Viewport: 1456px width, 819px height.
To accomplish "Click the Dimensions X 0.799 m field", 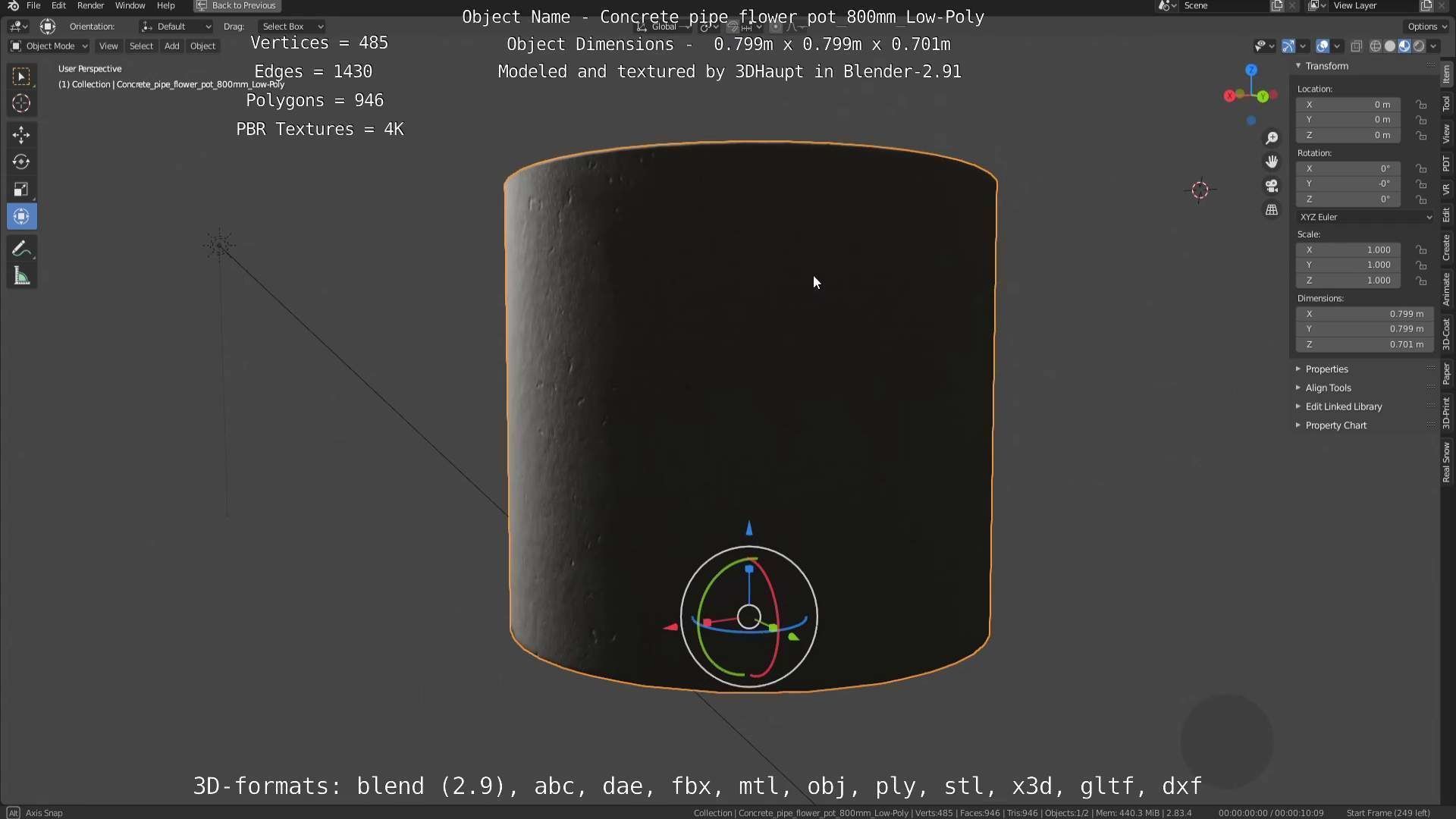I will coord(1365,314).
